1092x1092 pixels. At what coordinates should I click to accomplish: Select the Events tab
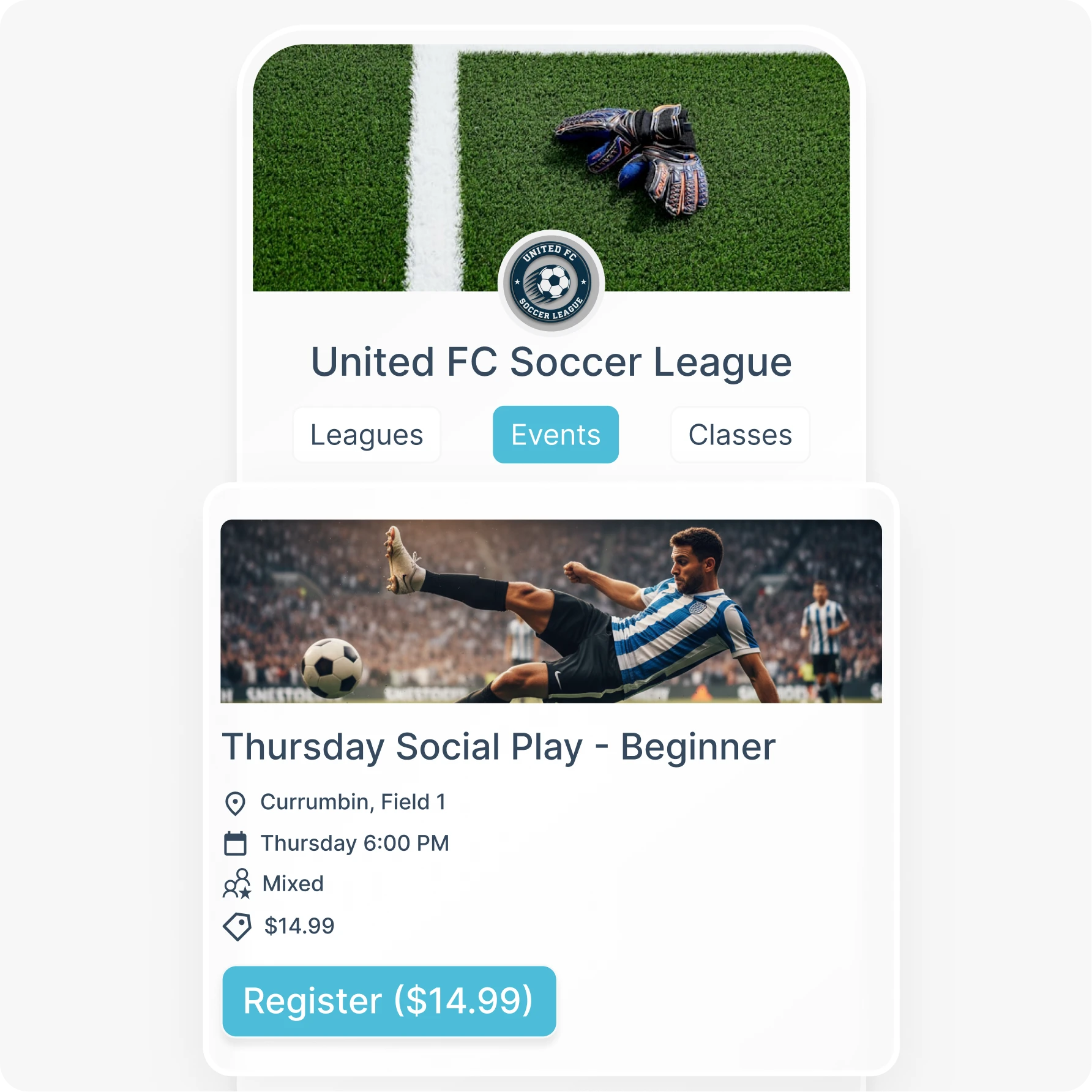[x=556, y=435]
